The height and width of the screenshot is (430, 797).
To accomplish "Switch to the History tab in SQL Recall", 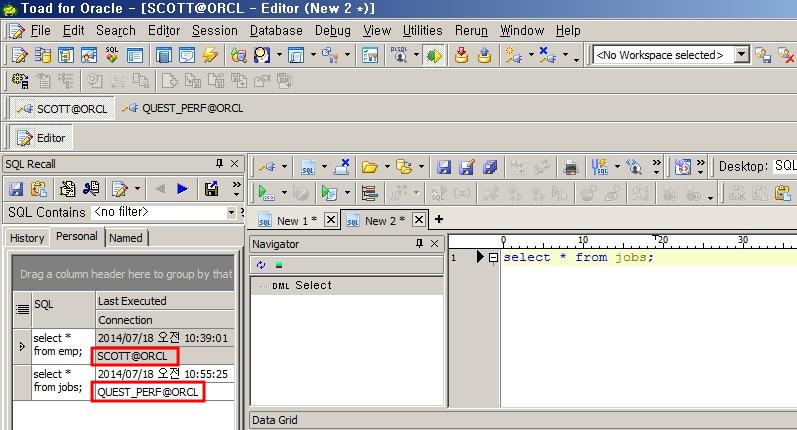I will pyautogui.click(x=27, y=237).
